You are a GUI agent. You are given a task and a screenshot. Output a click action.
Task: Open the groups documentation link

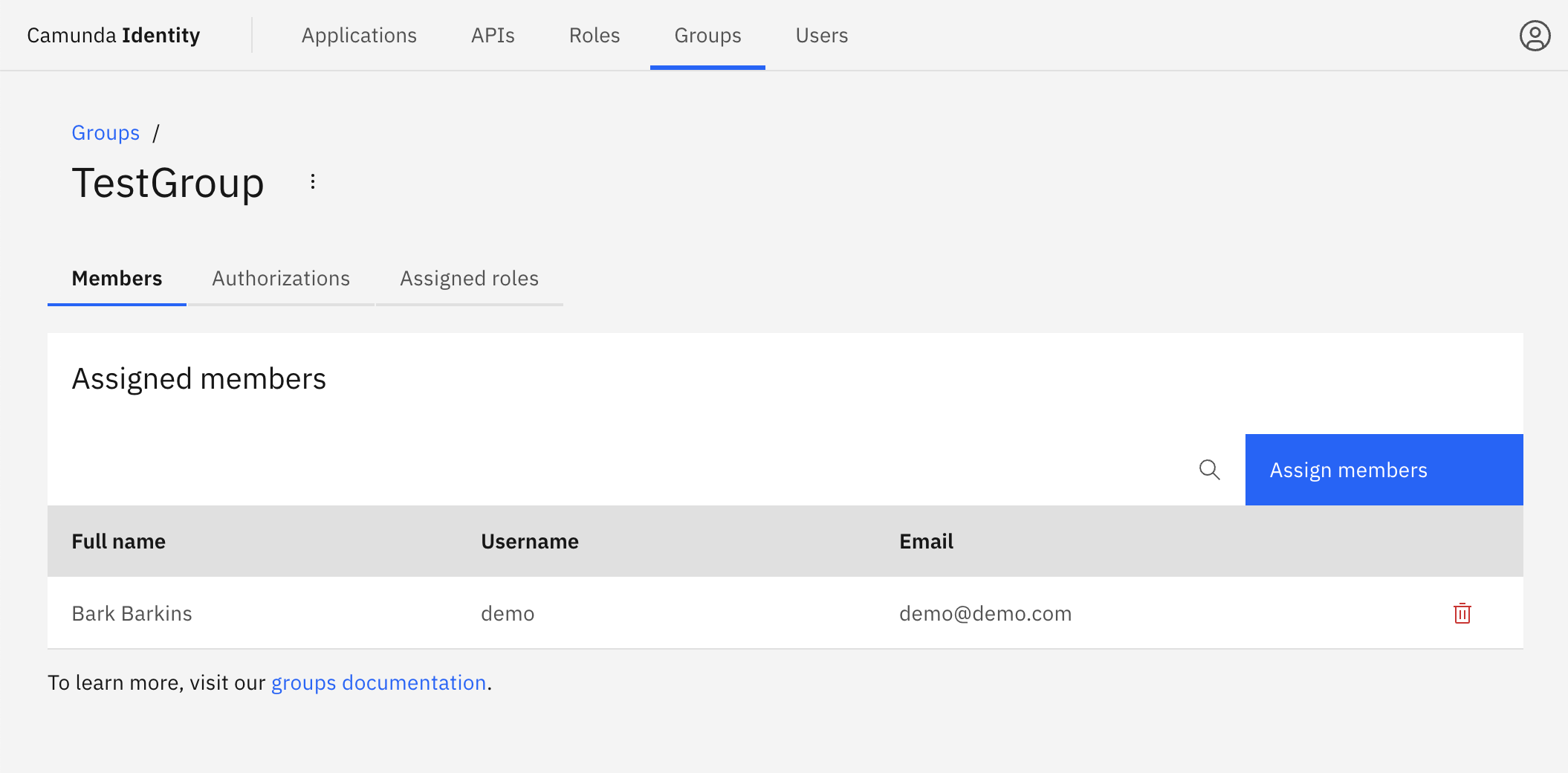[378, 682]
